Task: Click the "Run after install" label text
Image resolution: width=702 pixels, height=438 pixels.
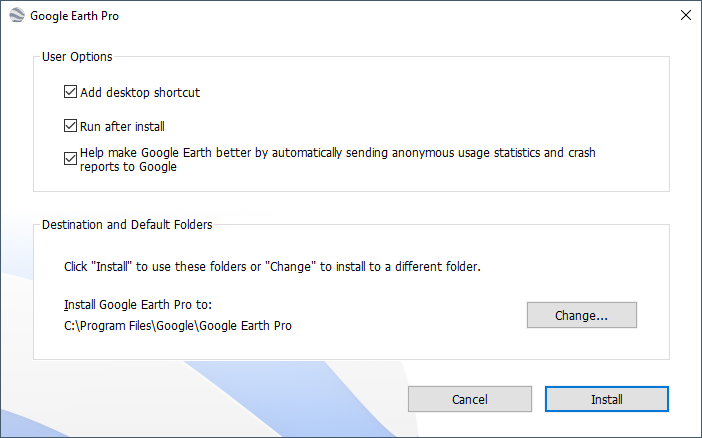Action: pos(122,126)
